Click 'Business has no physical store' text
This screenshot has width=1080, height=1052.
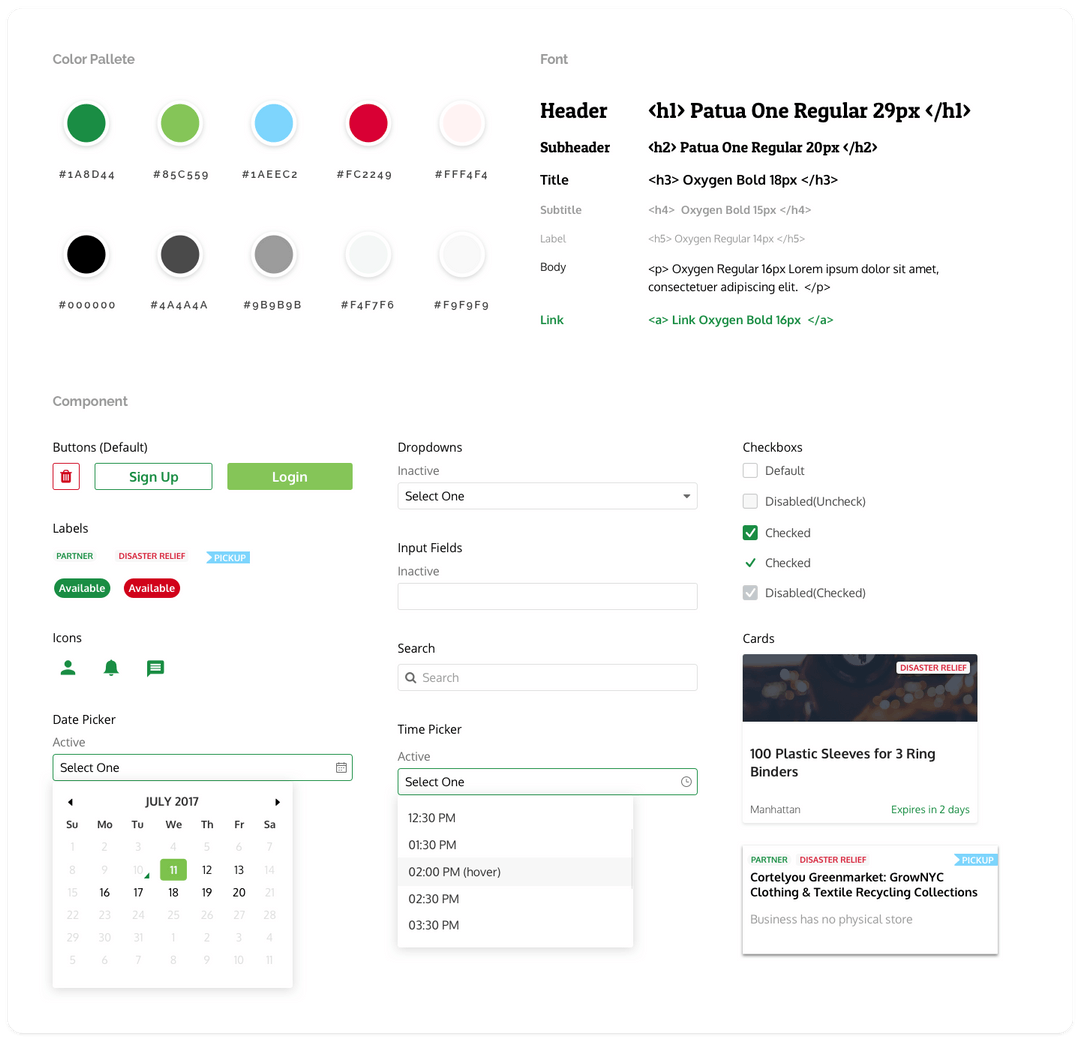click(831, 919)
